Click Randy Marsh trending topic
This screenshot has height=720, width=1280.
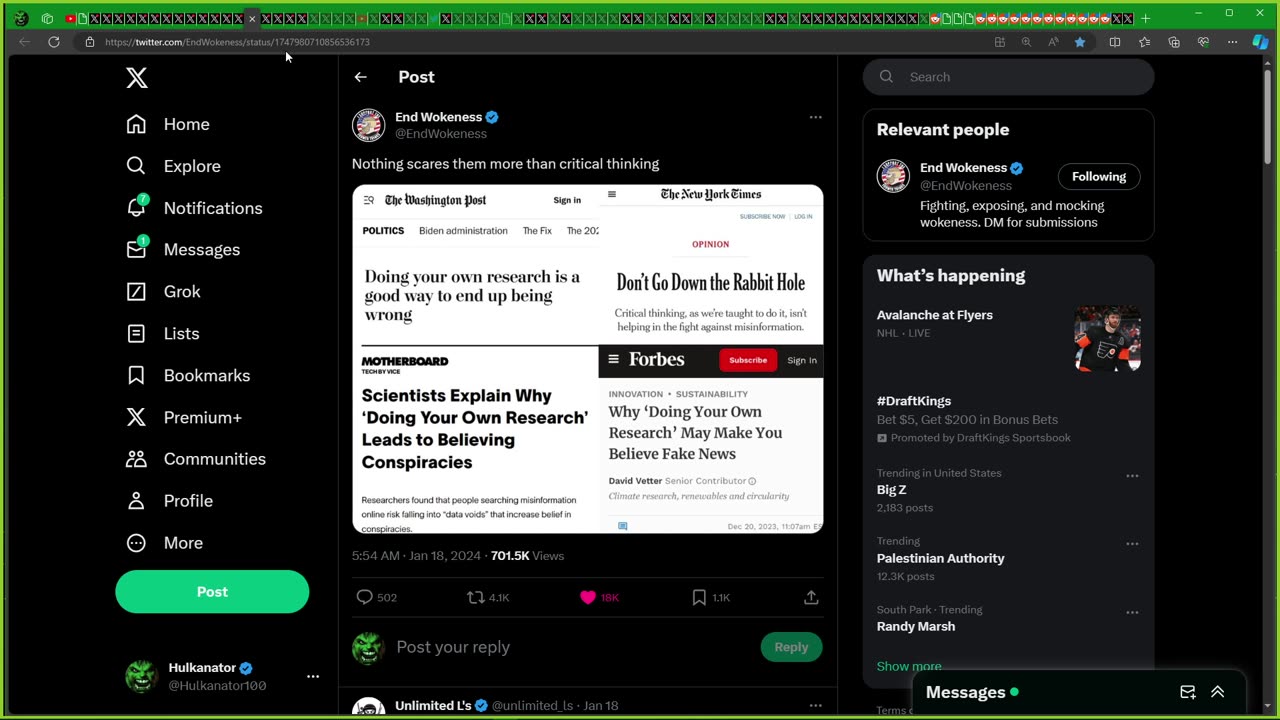(x=916, y=627)
